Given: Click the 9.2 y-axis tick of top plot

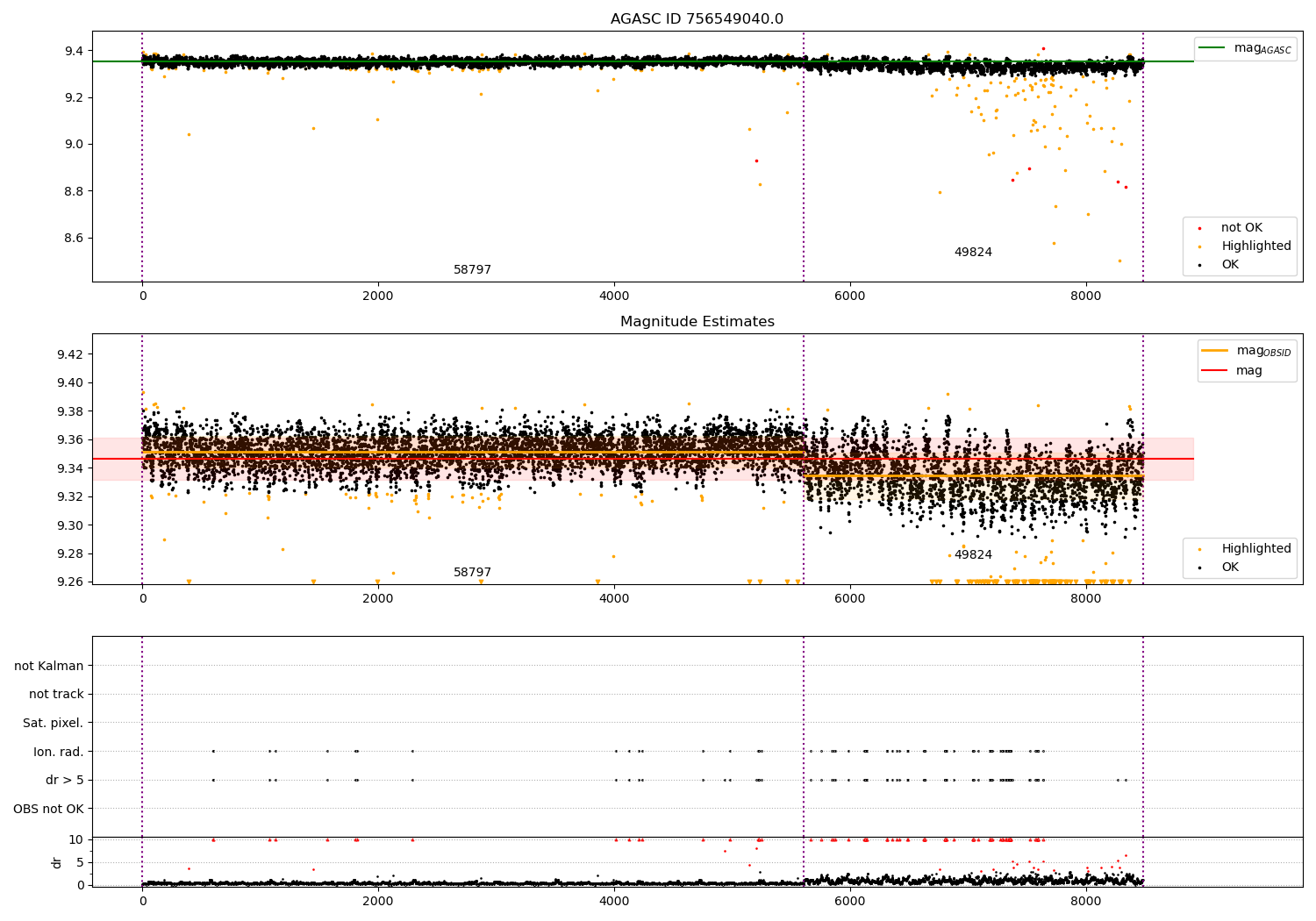Looking at the screenshot, I should coord(74,97).
